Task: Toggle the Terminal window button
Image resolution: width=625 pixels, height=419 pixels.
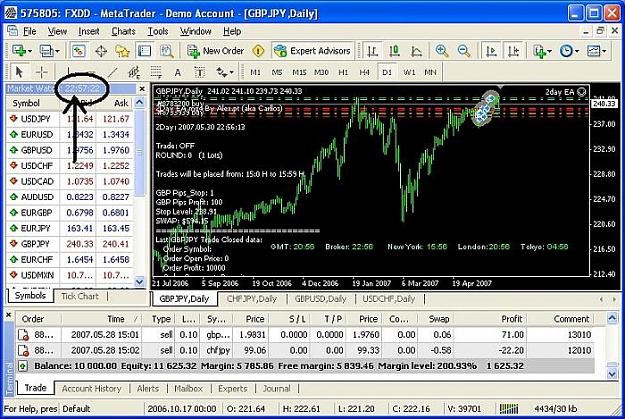Action: [x=144, y=51]
